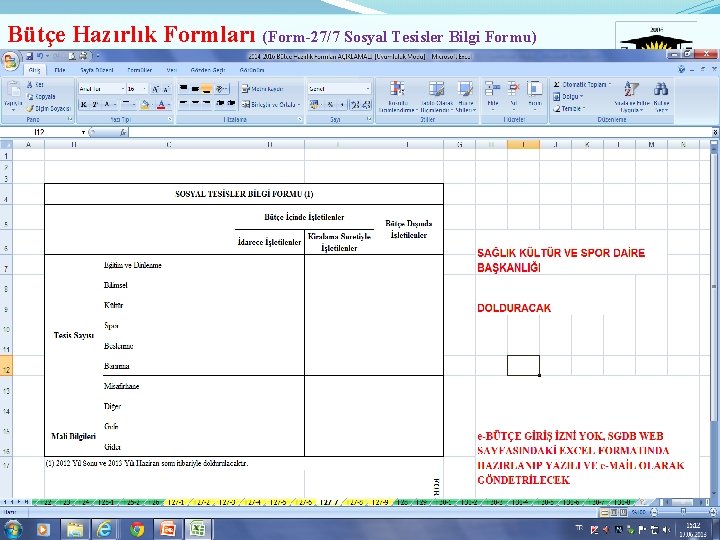Open the Dolgu fill command

pos(568,96)
